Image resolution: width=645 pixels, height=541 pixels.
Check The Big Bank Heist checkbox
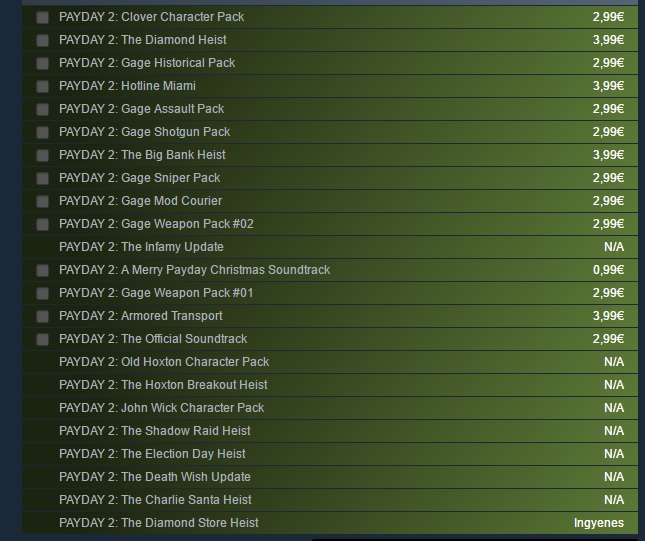tap(42, 156)
